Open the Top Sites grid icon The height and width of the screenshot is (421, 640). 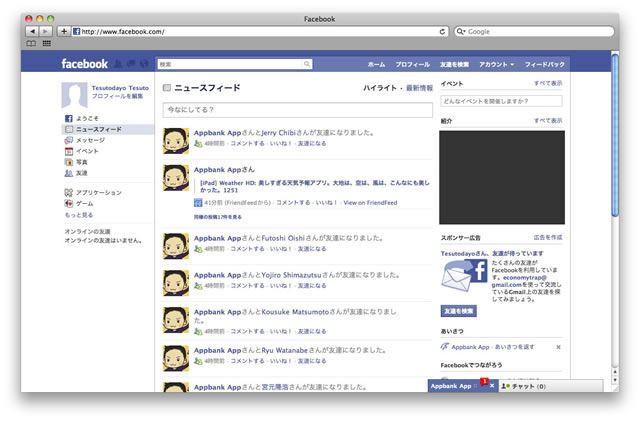click(x=47, y=43)
